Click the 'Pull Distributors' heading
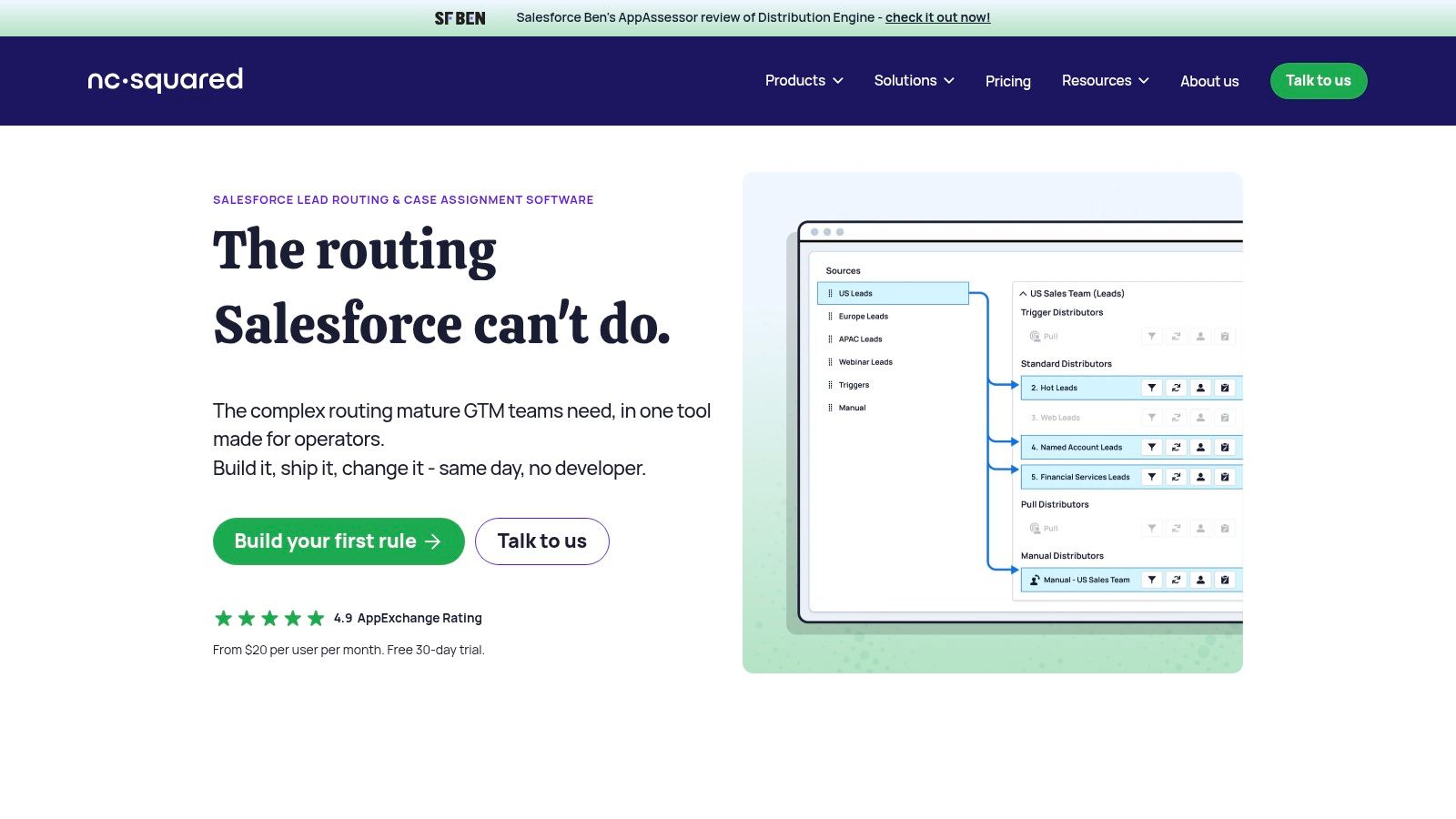Screen dimensions: 1456x819 pos(1055,504)
